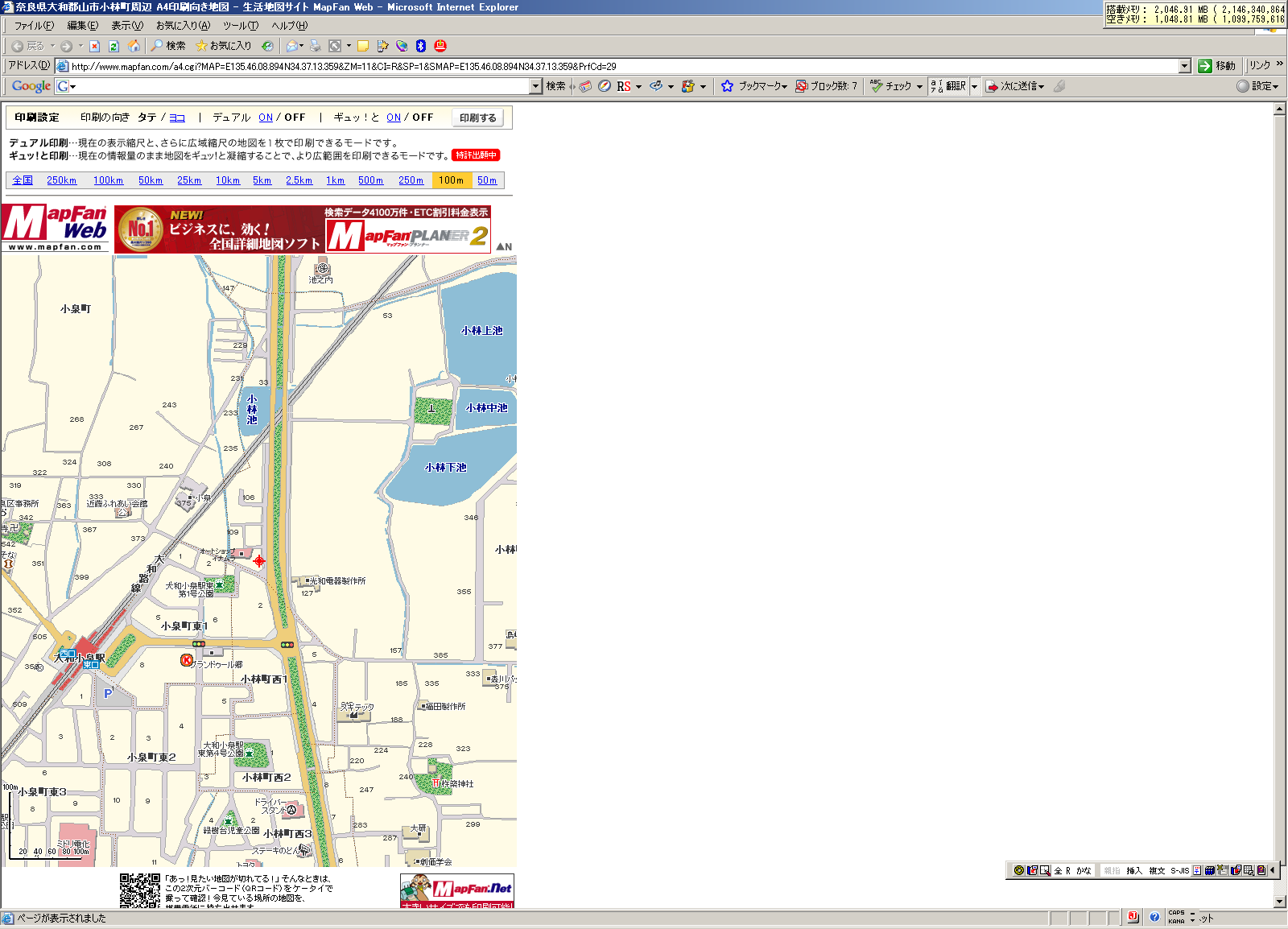The width and height of the screenshot is (1288, 929).
Task: Click the IME S-JIS code setting
Action: point(1180,870)
